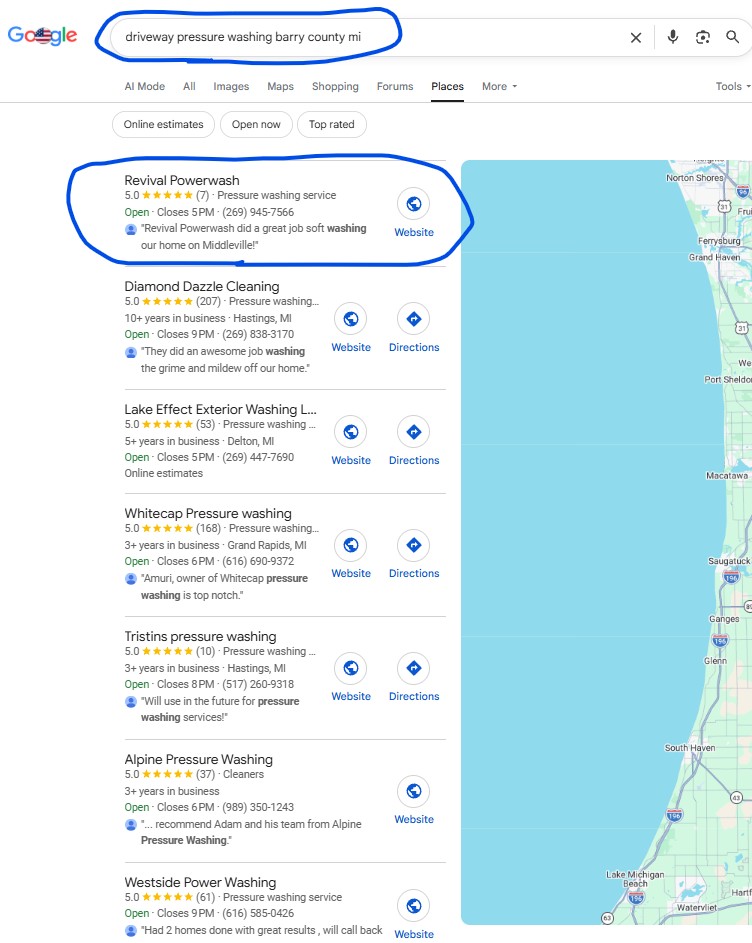Click review quote mentioning Amuri, owner

coord(224,586)
